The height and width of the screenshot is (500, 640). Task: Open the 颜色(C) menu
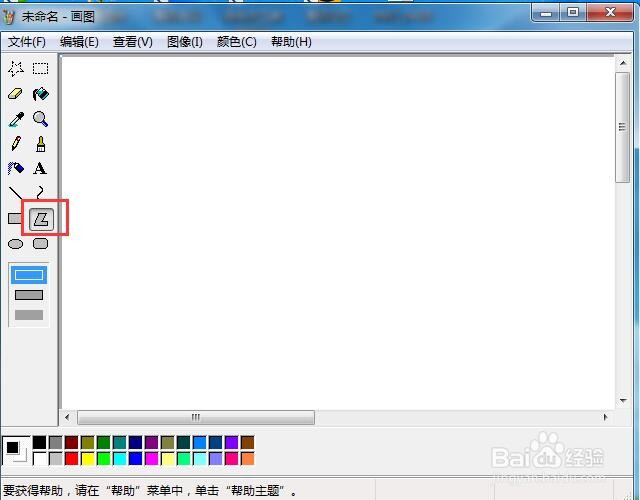coord(236,42)
